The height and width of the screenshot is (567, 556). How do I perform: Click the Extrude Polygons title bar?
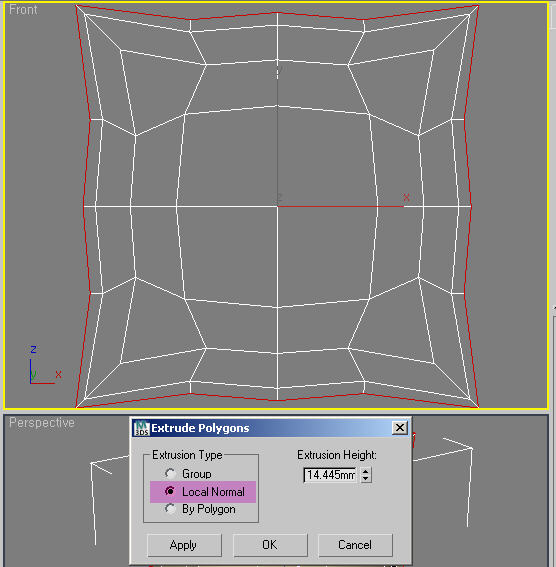coord(271,428)
